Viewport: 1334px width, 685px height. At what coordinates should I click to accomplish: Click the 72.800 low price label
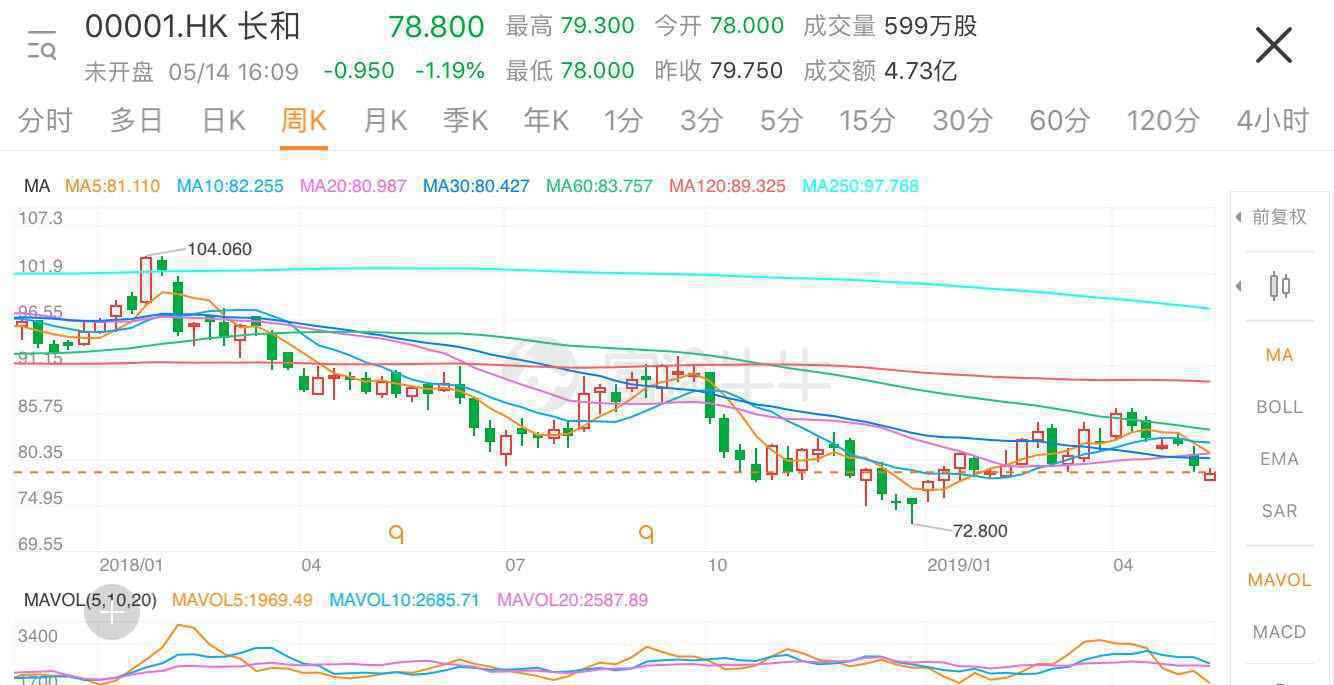tap(980, 531)
